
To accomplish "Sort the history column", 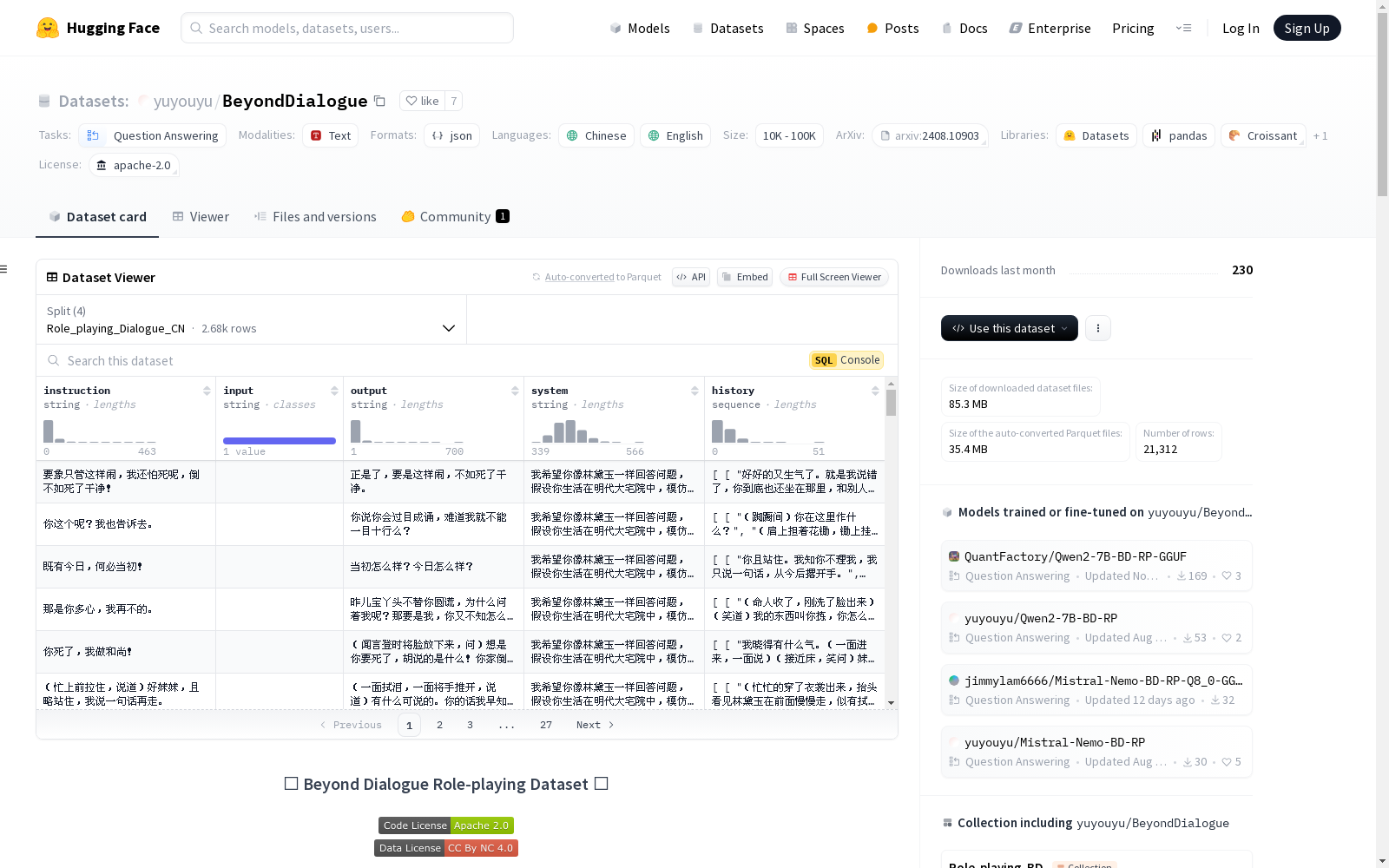I will click(x=875, y=391).
